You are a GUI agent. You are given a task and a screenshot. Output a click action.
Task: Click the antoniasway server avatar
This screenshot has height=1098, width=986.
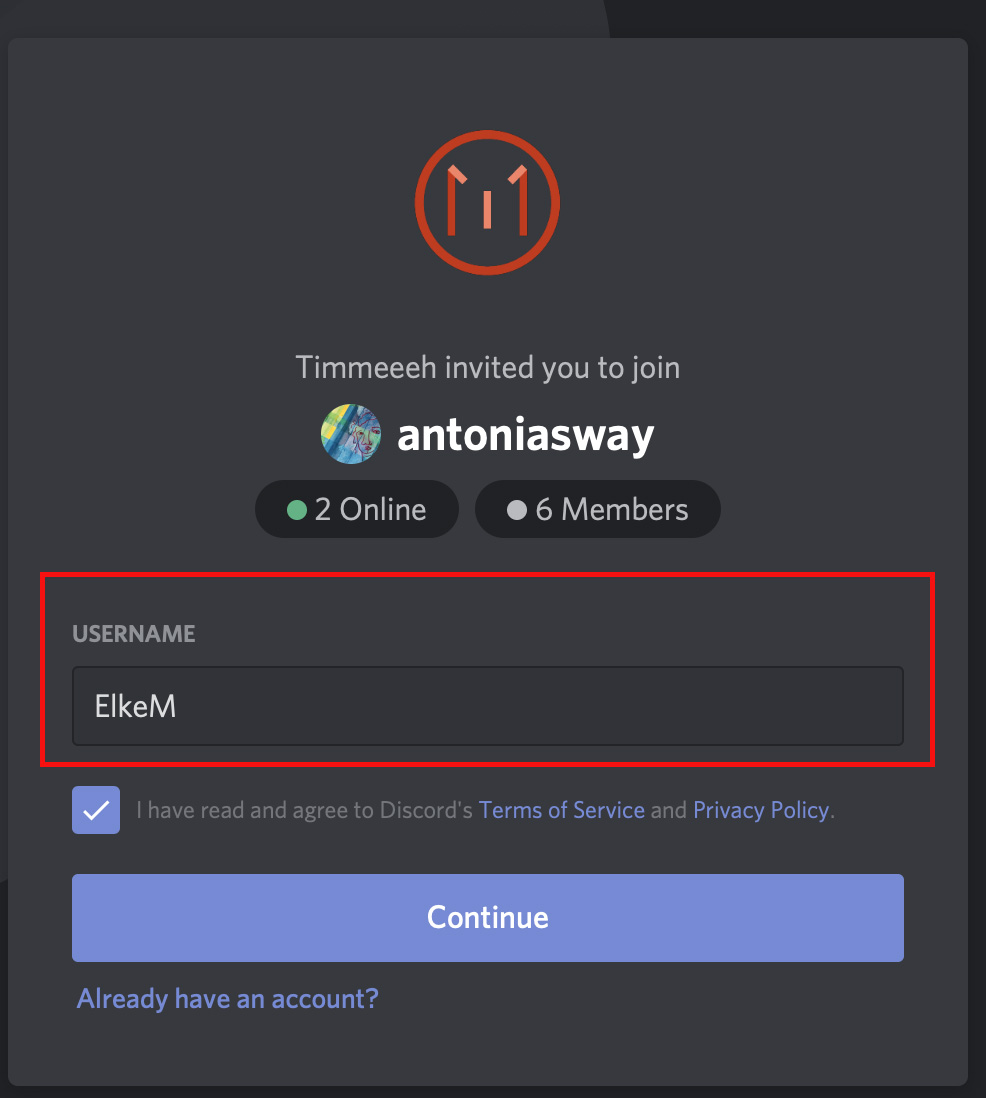tap(351, 434)
